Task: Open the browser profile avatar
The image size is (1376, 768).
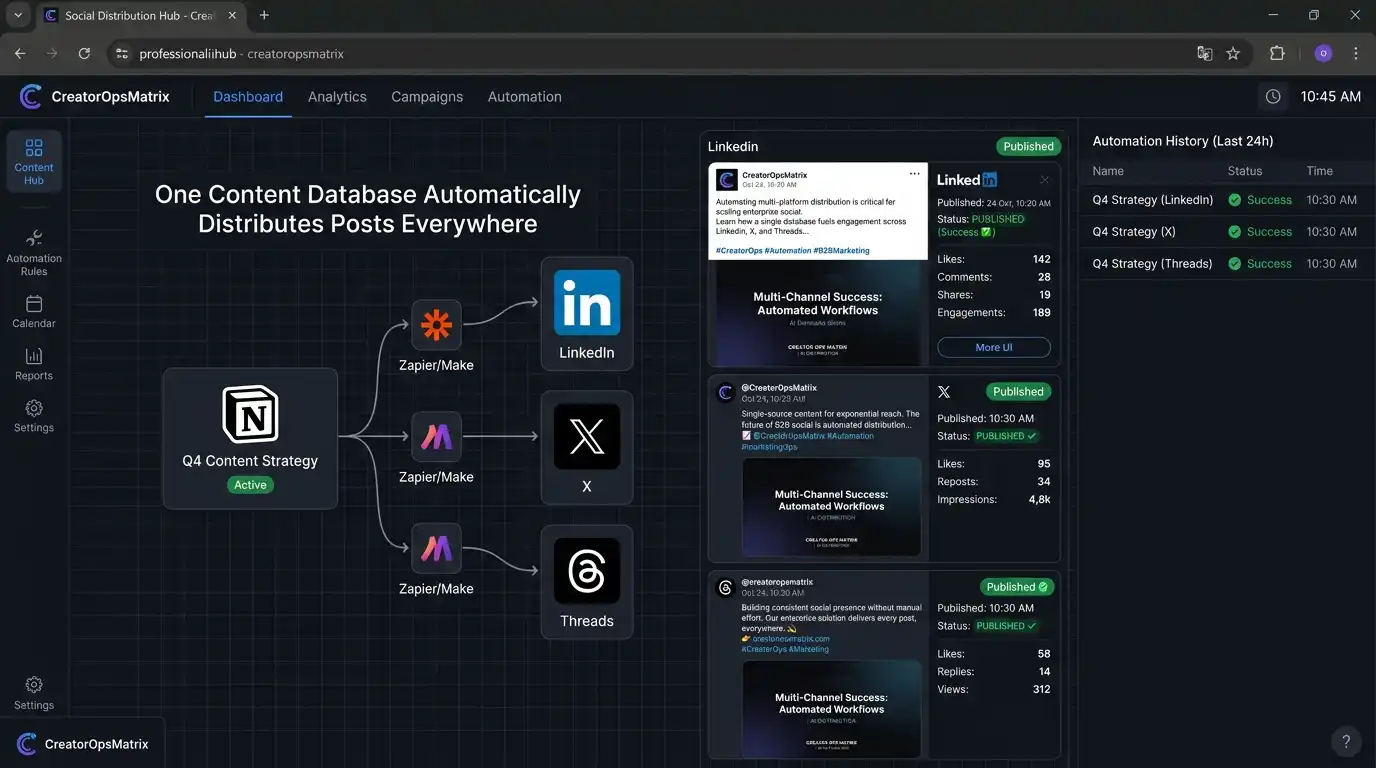Action: [x=1323, y=54]
